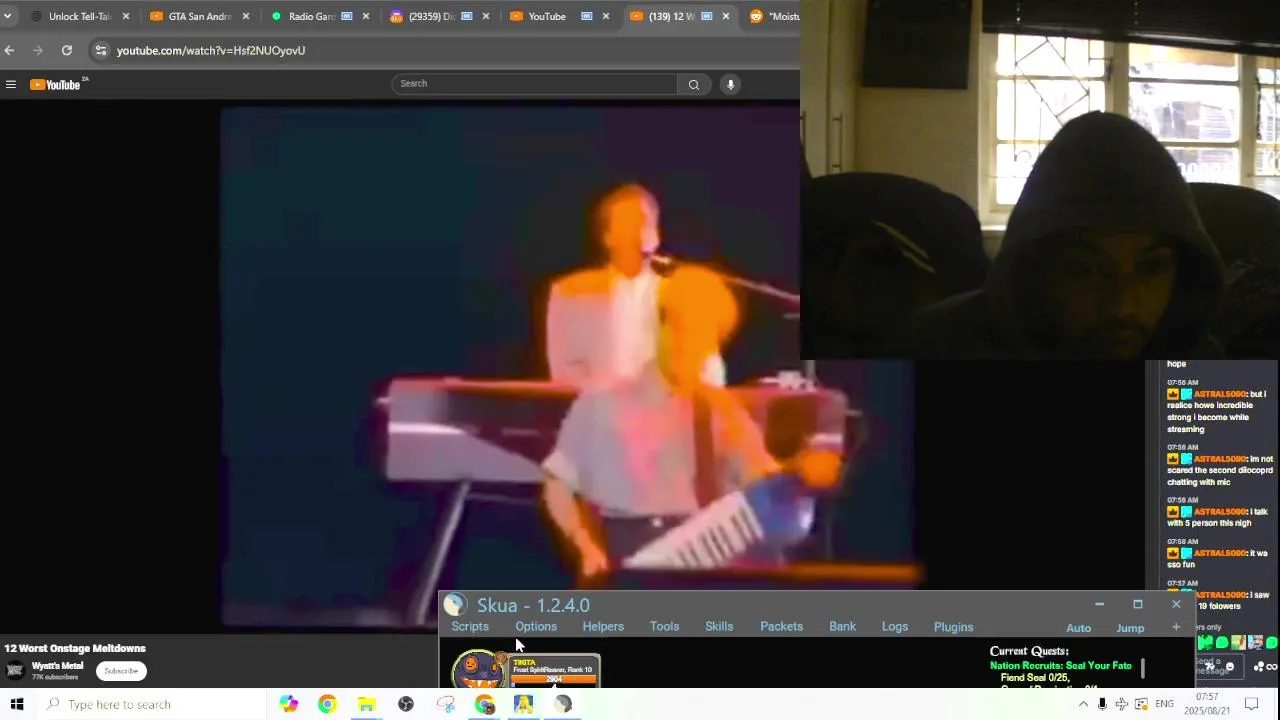Screen dimensions: 1280x720
Task: Open the Logs menu in Skua
Action: click(895, 627)
